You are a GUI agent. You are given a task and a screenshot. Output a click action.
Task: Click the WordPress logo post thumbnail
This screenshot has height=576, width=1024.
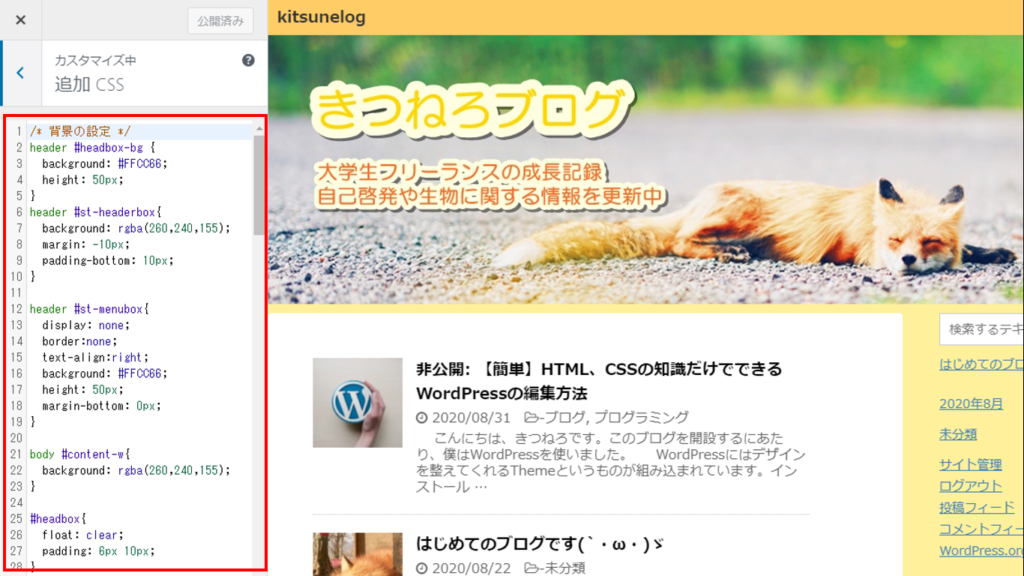[x=357, y=402]
